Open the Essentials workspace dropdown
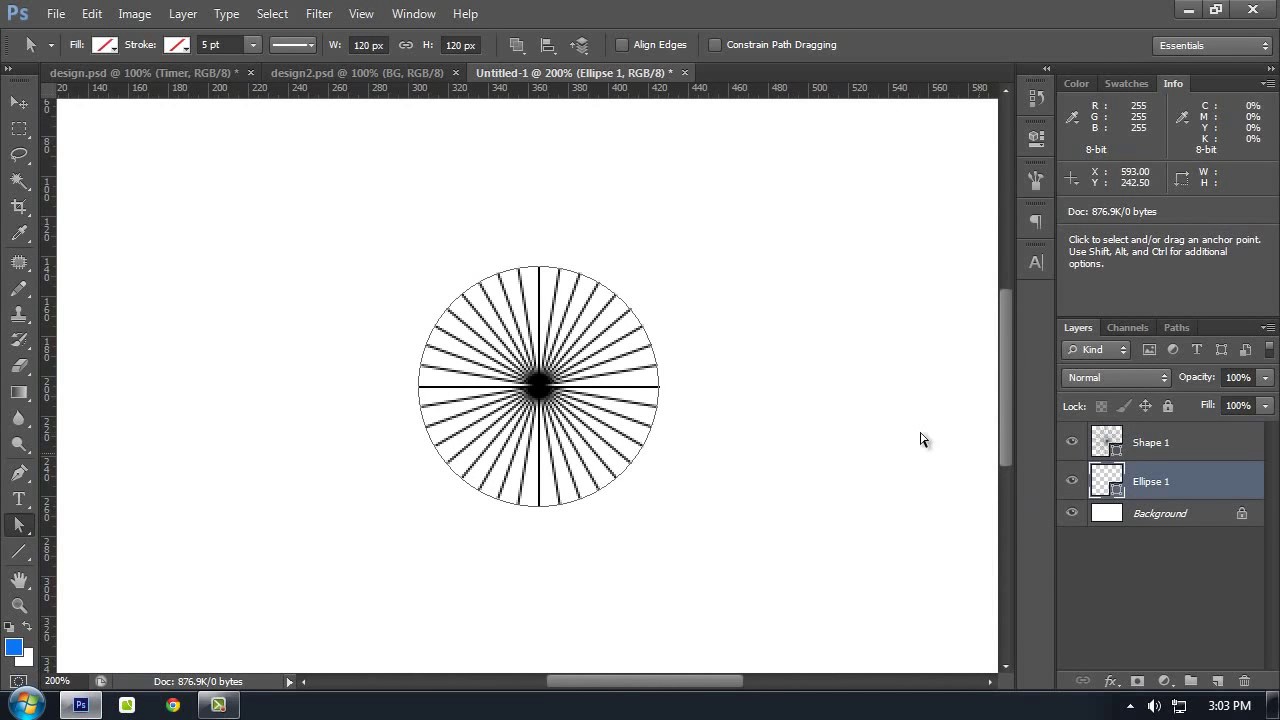The image size is (1280, 720). [1213, 45]
